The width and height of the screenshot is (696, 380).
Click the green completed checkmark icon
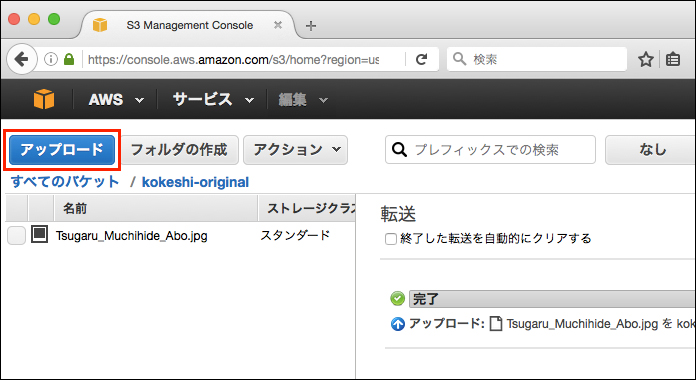(x=397, y=299)
